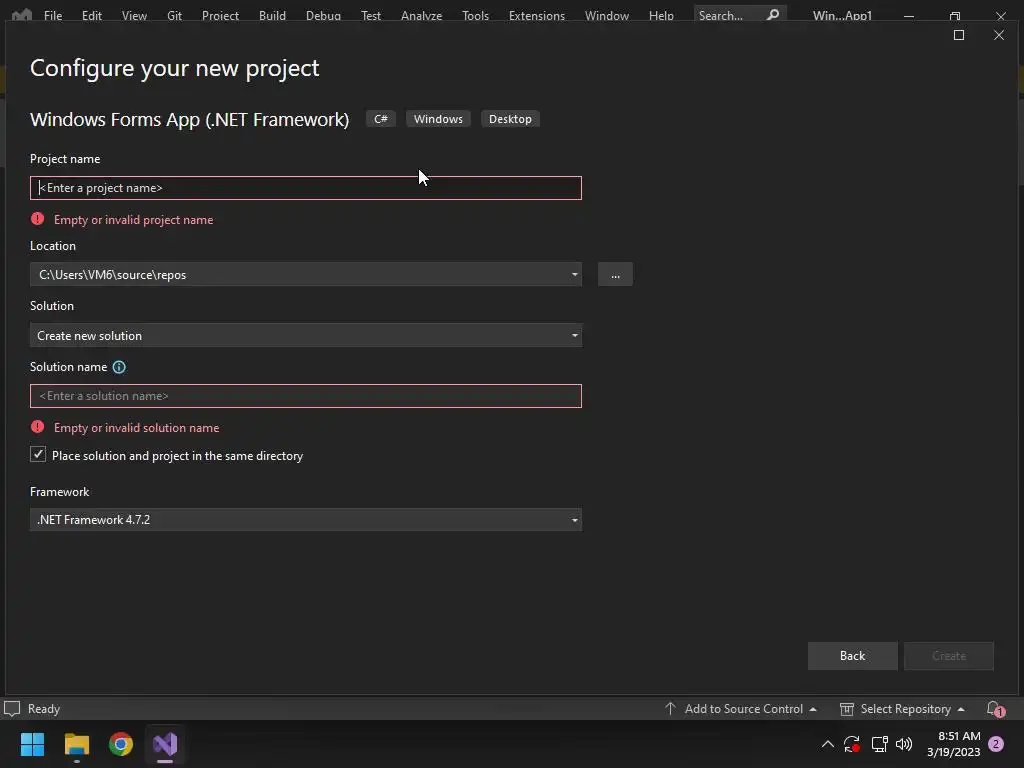Open the Help menu
Image resolution: width=1024 pixels, height=768 pixels.
(x=661, y=15)
